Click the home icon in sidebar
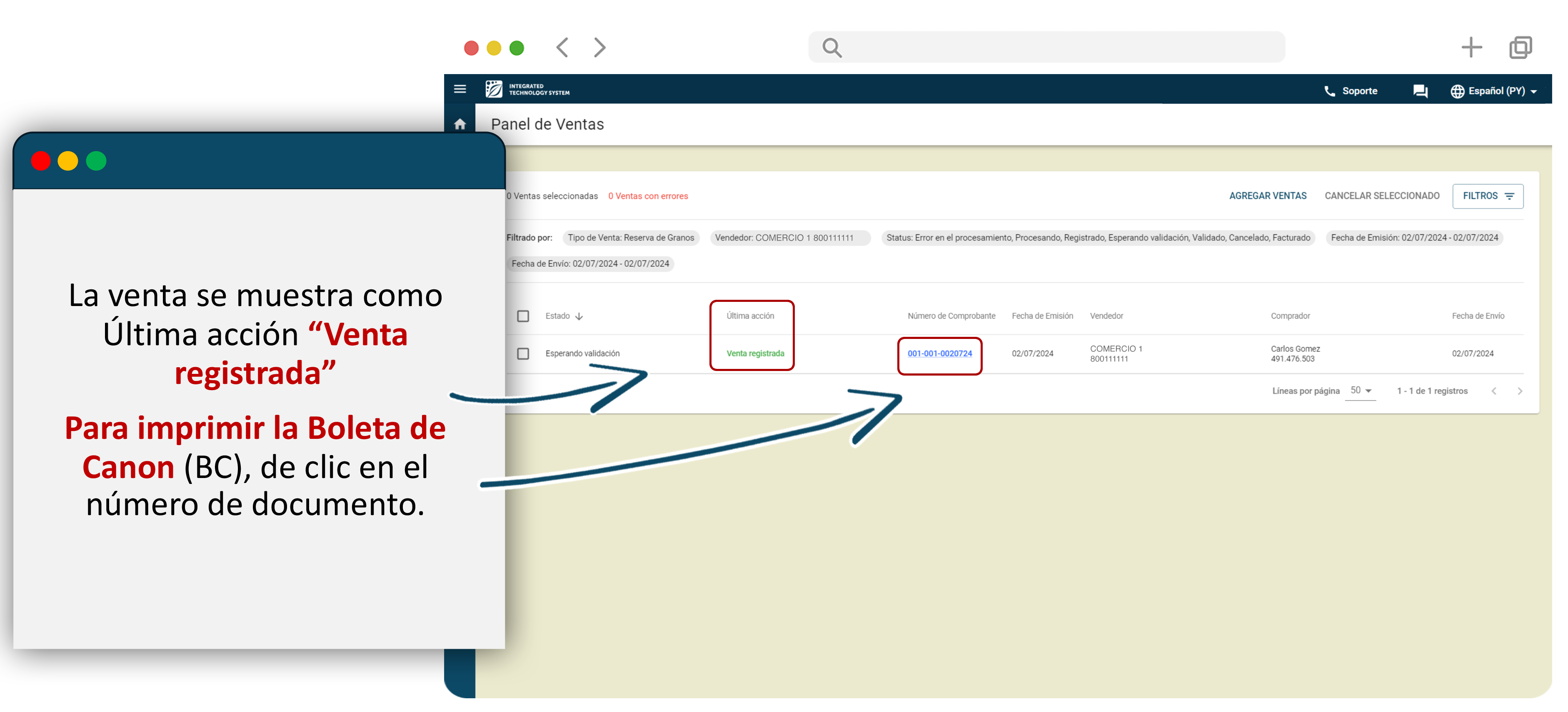 coord(459,125)
